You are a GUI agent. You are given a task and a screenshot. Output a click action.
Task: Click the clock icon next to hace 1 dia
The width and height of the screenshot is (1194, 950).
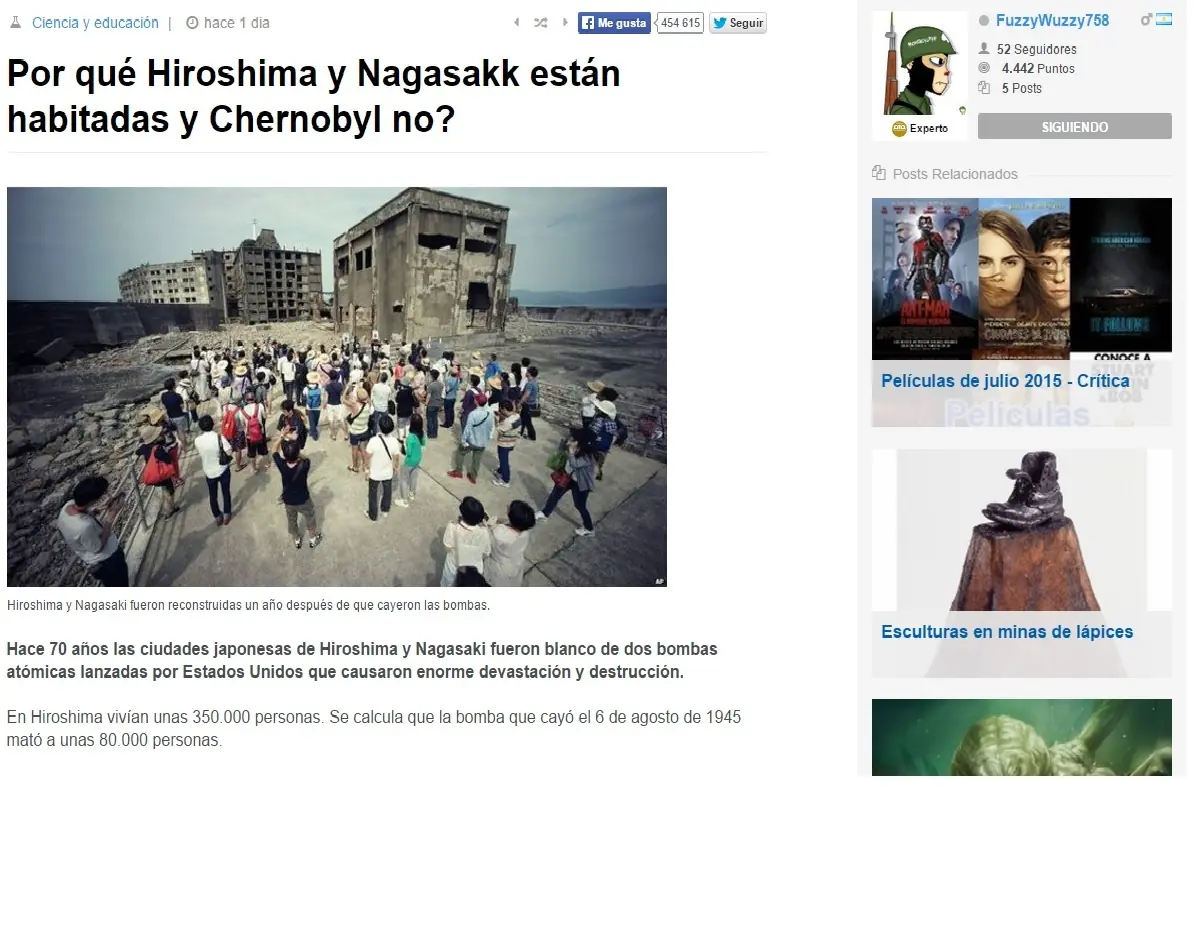[x=192, y=23]
